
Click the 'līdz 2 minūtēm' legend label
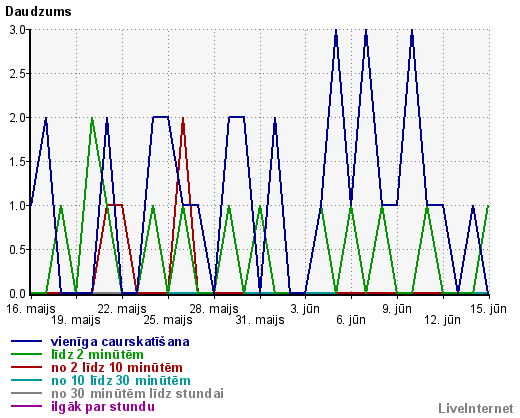97,354
